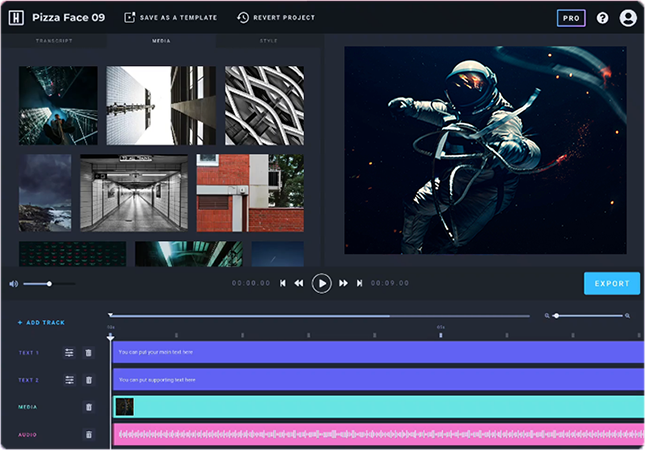Open Text 2 track settings sliders icon
Viewport: 645px width, 450px height.
coord(69,380)
